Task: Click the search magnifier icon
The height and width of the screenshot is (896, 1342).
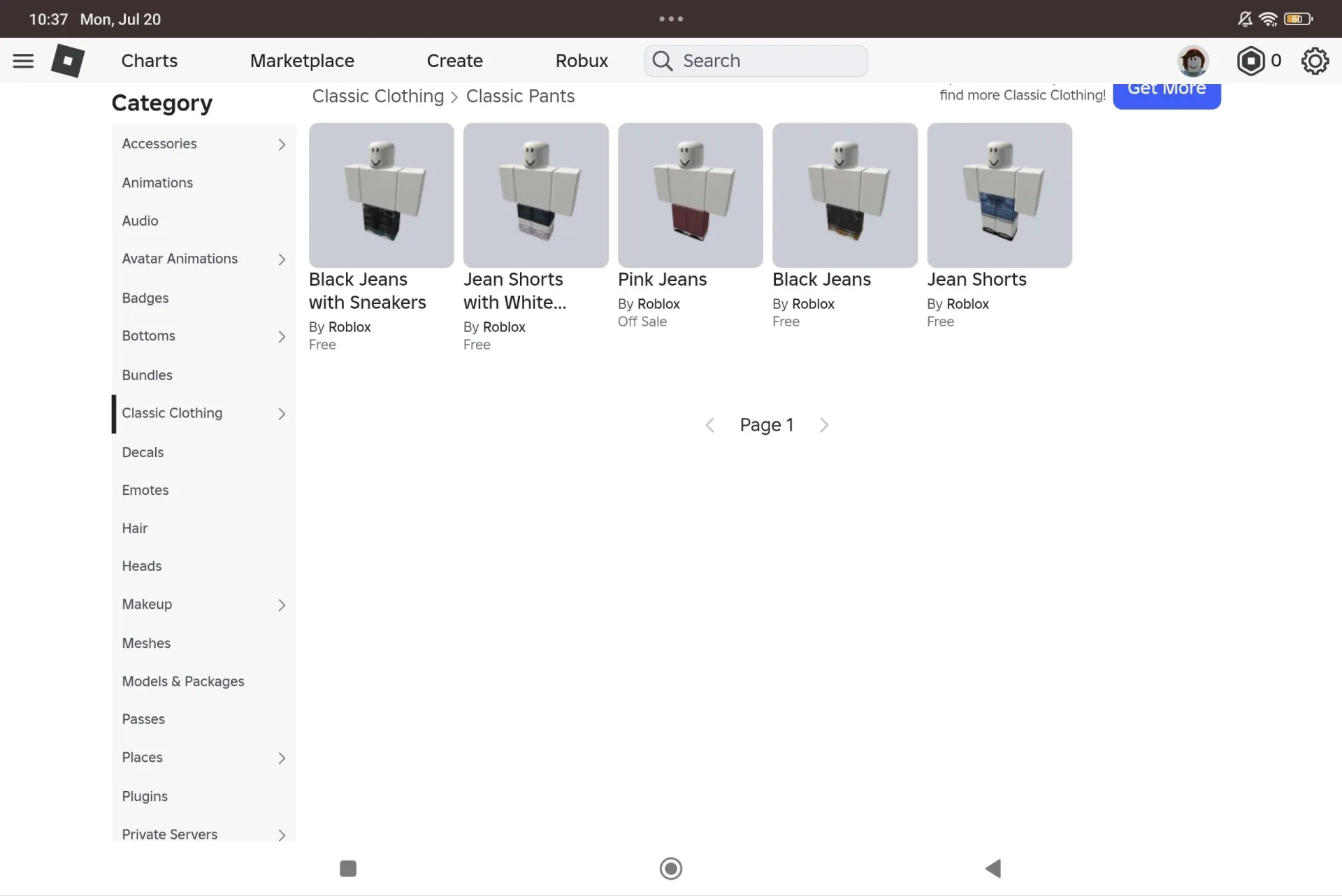Action: [663, 61]
